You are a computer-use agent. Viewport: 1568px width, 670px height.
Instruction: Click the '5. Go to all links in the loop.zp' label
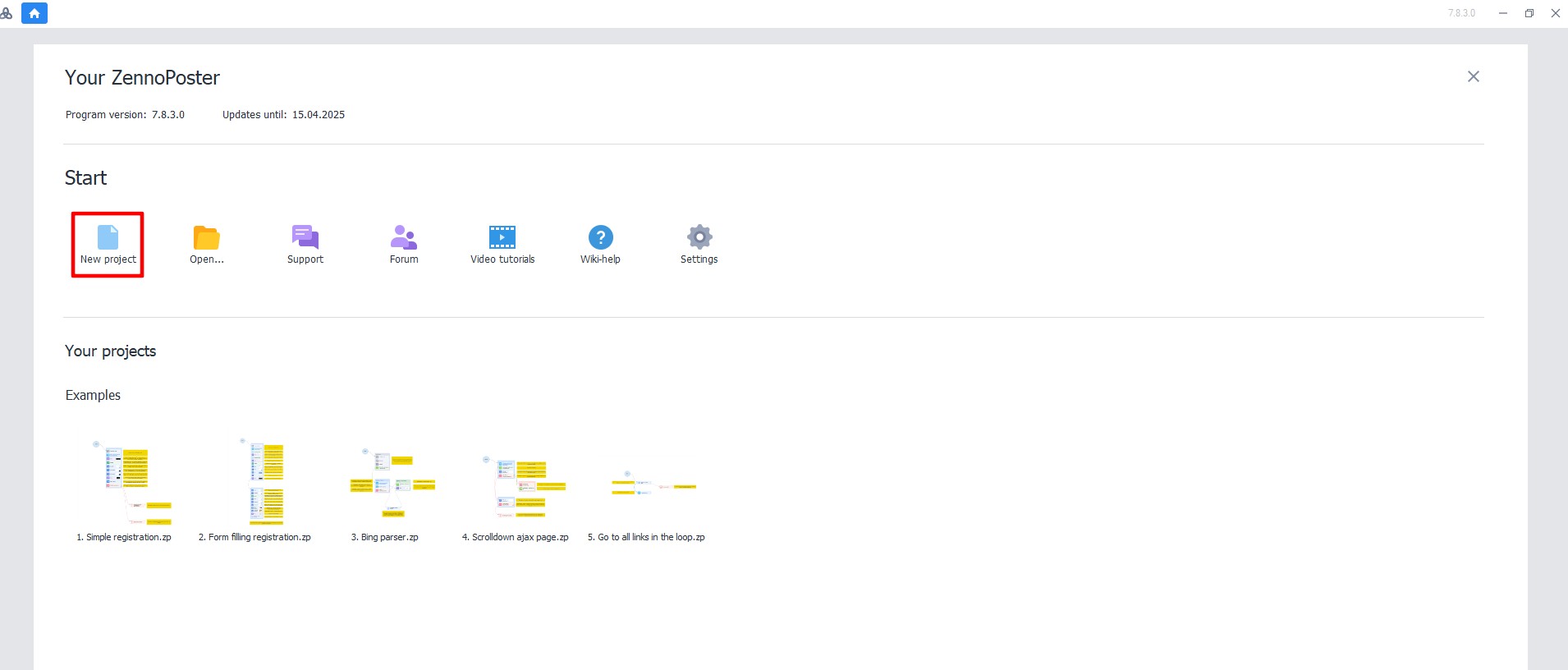click(646, 537)
